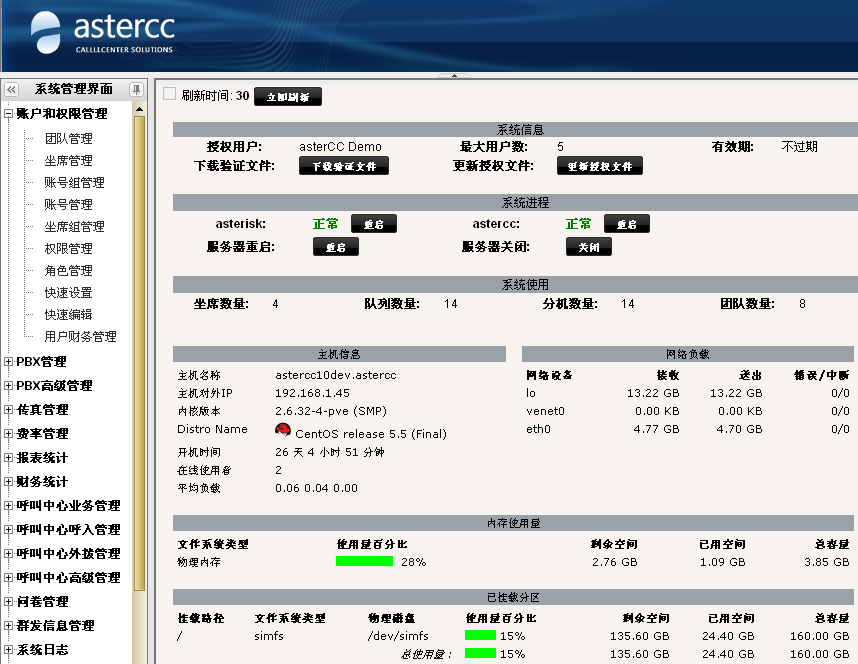Click the 关闭 server shutdown button
This screenshot has width=858, height=664.
[588, 247]
